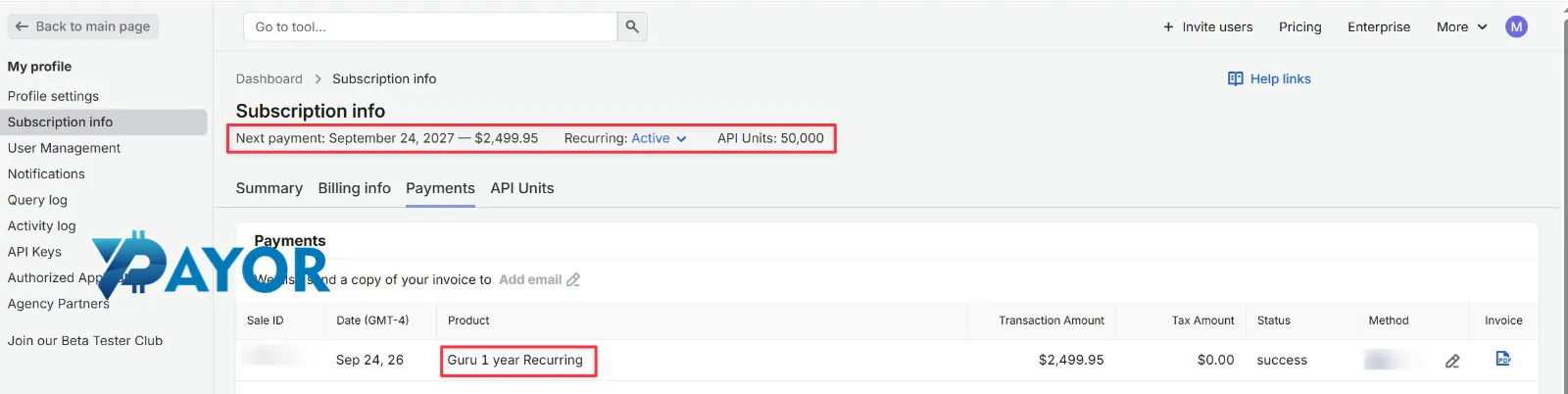Edit payment method pencil icon
The image size is (1568, 394).
(1452, 361)
